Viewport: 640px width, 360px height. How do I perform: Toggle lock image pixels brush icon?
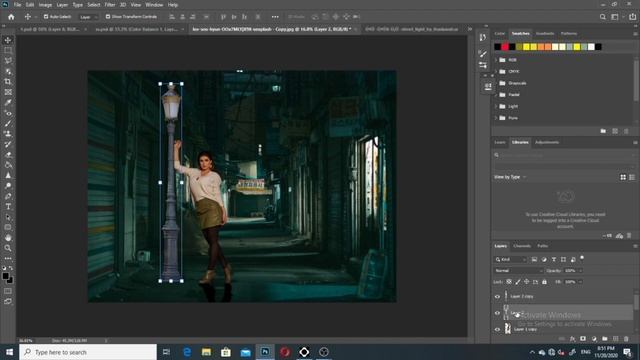click(518, 282)
